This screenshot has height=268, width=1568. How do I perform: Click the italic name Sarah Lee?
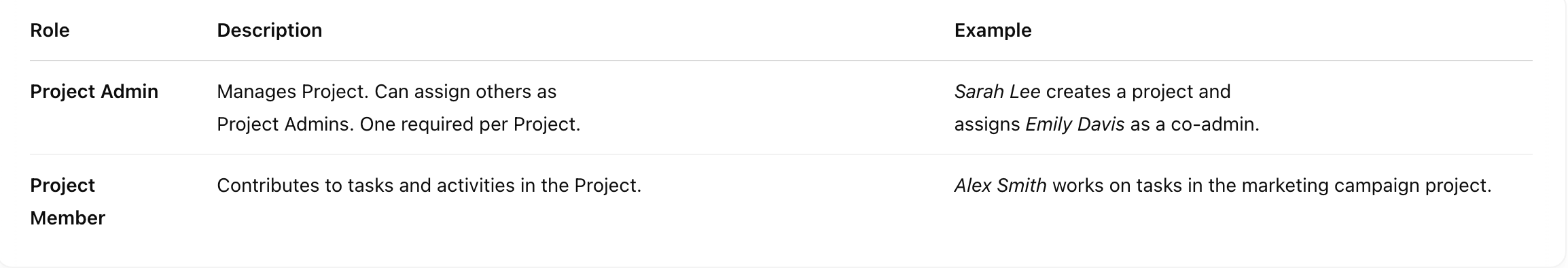click(x=997, y=92)
